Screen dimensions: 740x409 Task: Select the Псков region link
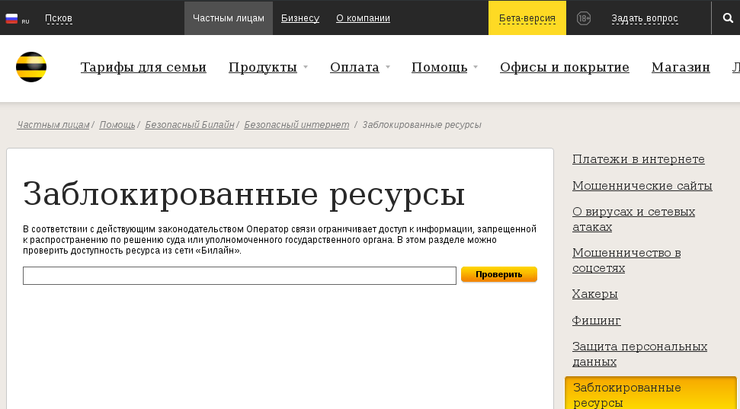click(58, 18)
